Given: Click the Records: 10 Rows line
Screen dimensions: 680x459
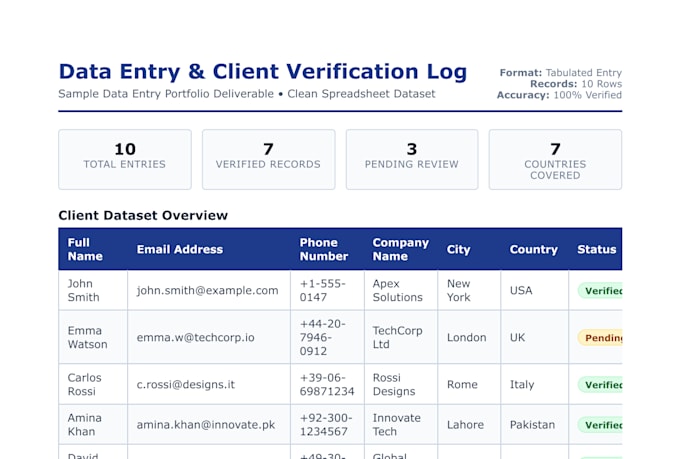Looking at the screenshot, I should coord(576,84).
